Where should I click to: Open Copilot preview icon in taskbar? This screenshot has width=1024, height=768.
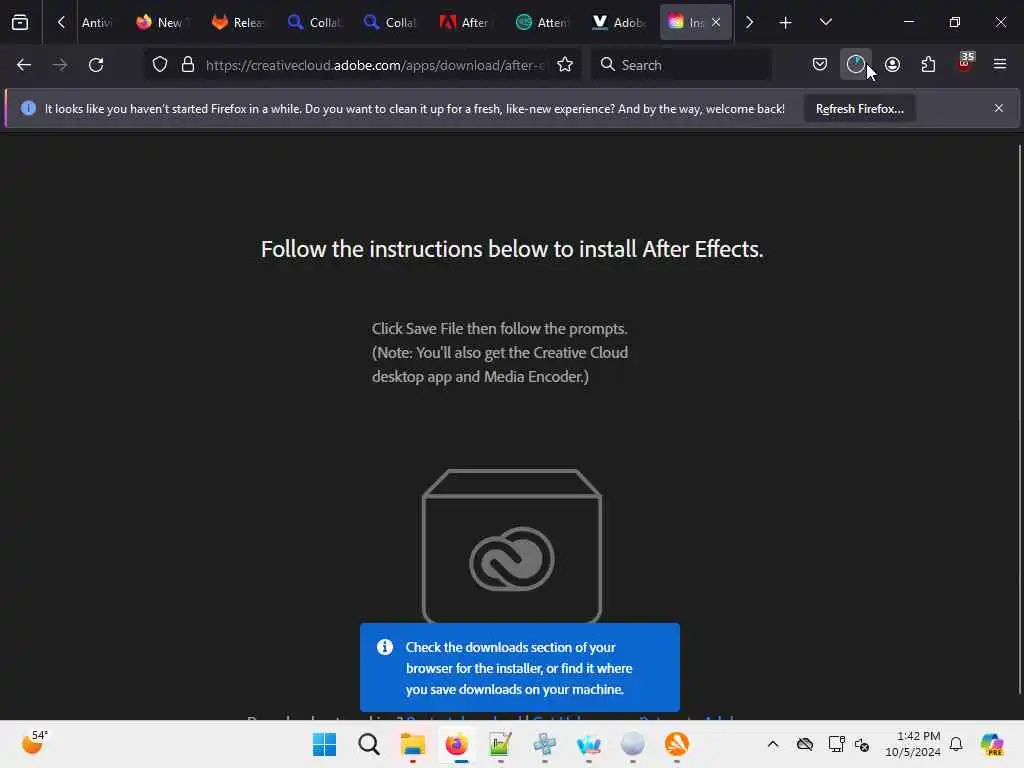[x=992, y=744]
